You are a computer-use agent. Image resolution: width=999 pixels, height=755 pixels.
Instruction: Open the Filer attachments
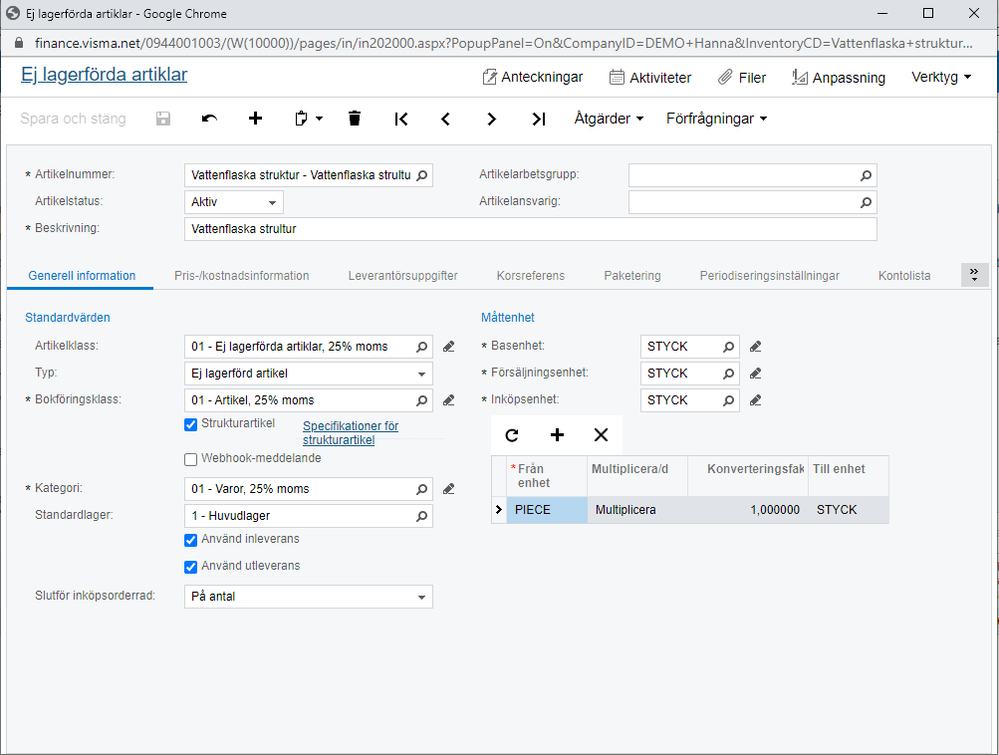[742, 78]
